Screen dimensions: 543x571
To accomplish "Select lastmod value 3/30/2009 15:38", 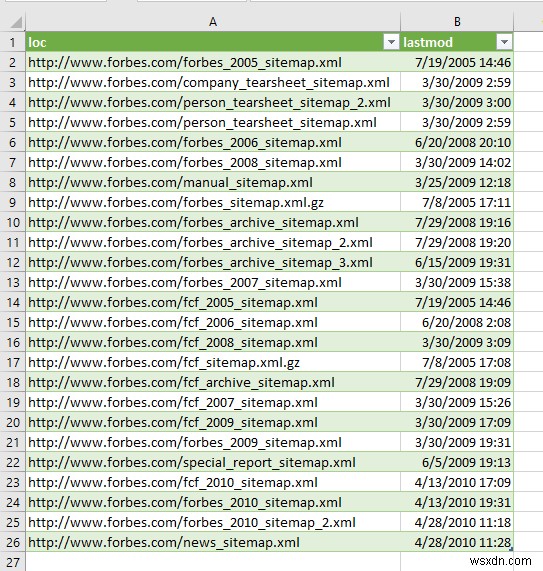I will [x=457, y=283].
